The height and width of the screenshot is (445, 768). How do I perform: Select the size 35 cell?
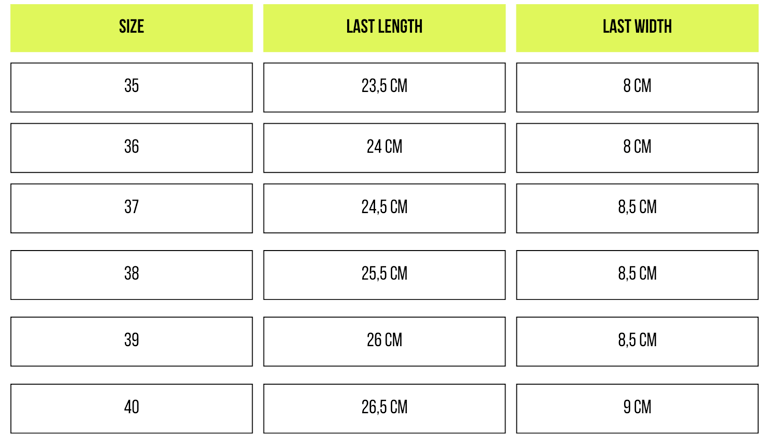coord(131,87)
